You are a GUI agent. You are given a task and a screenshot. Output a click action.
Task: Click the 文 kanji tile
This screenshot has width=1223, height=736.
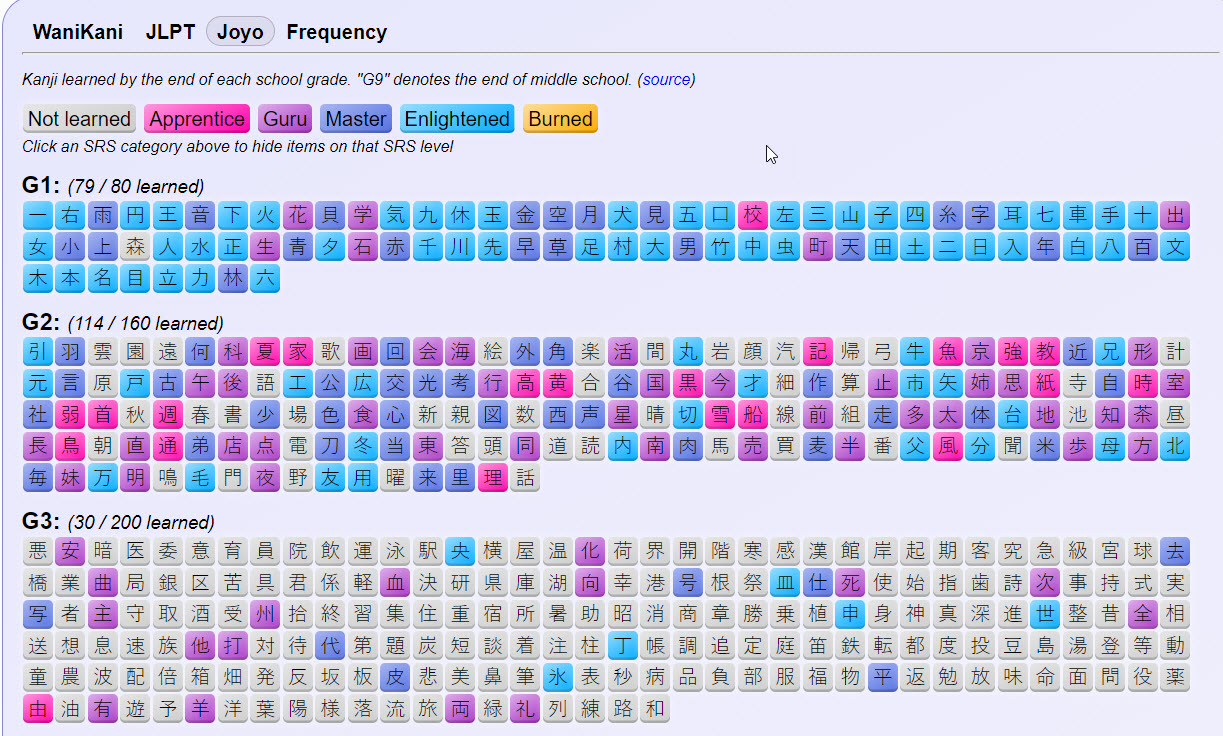pos(1175,247)
